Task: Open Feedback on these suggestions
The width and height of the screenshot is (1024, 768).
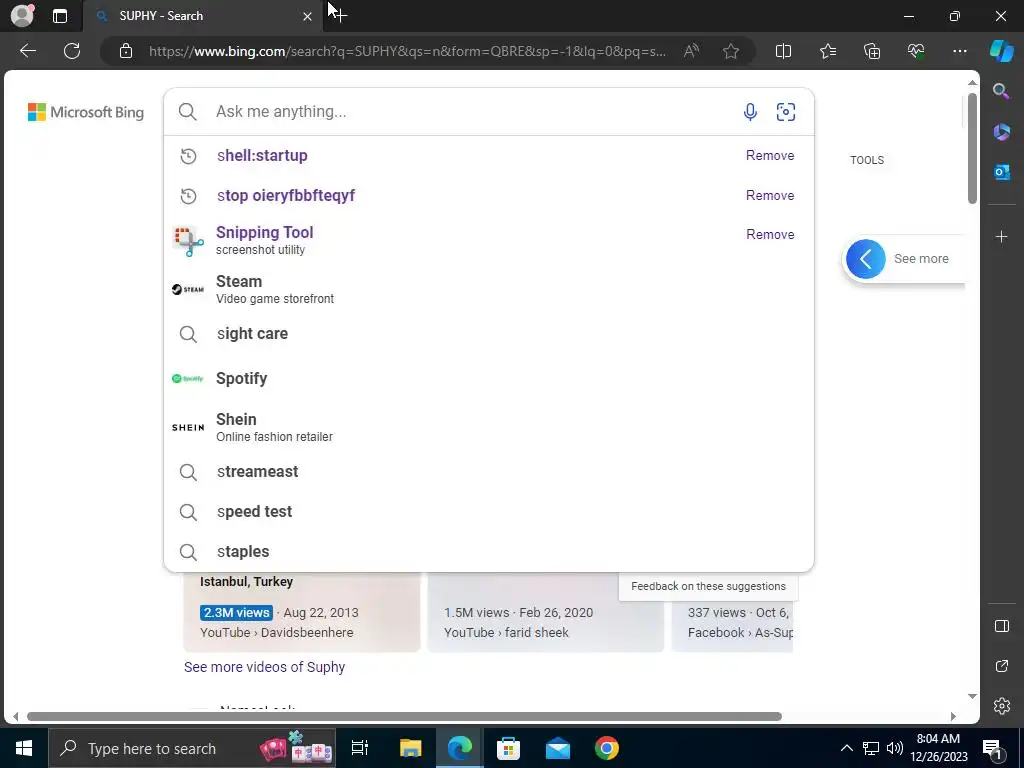Action: (709, 586)
